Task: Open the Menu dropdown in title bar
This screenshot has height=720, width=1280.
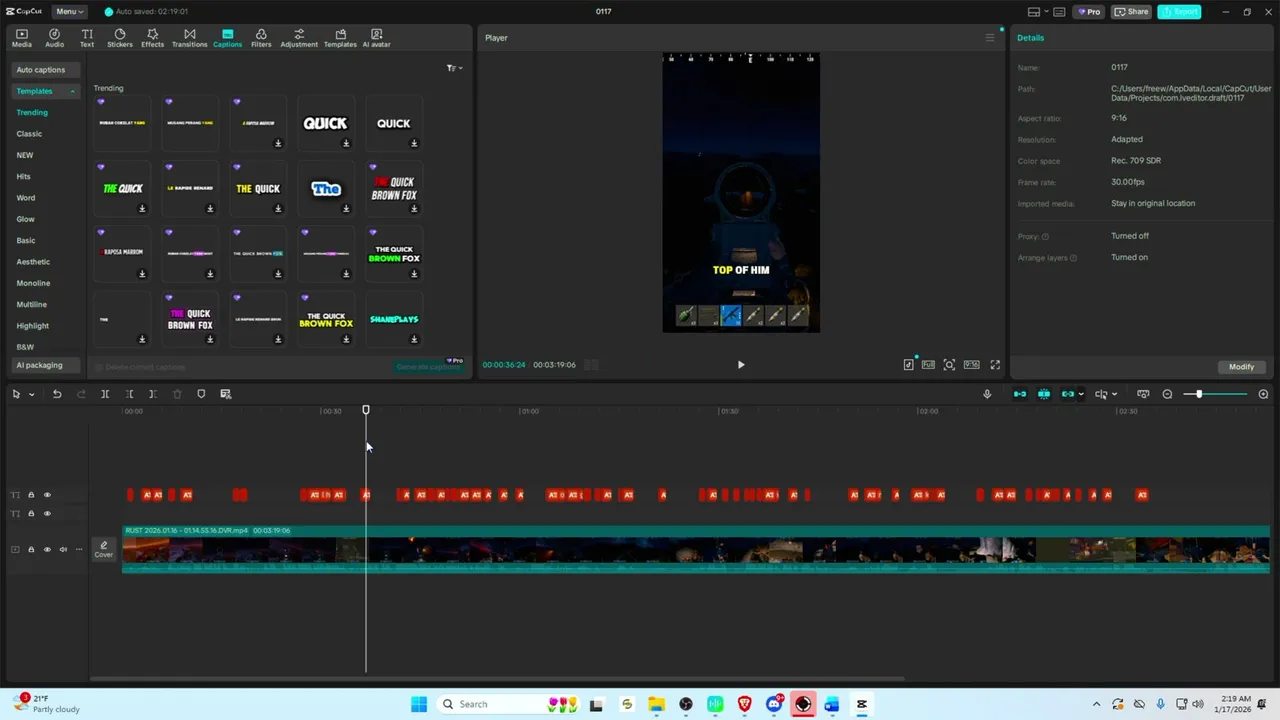Action: [69, 12]
